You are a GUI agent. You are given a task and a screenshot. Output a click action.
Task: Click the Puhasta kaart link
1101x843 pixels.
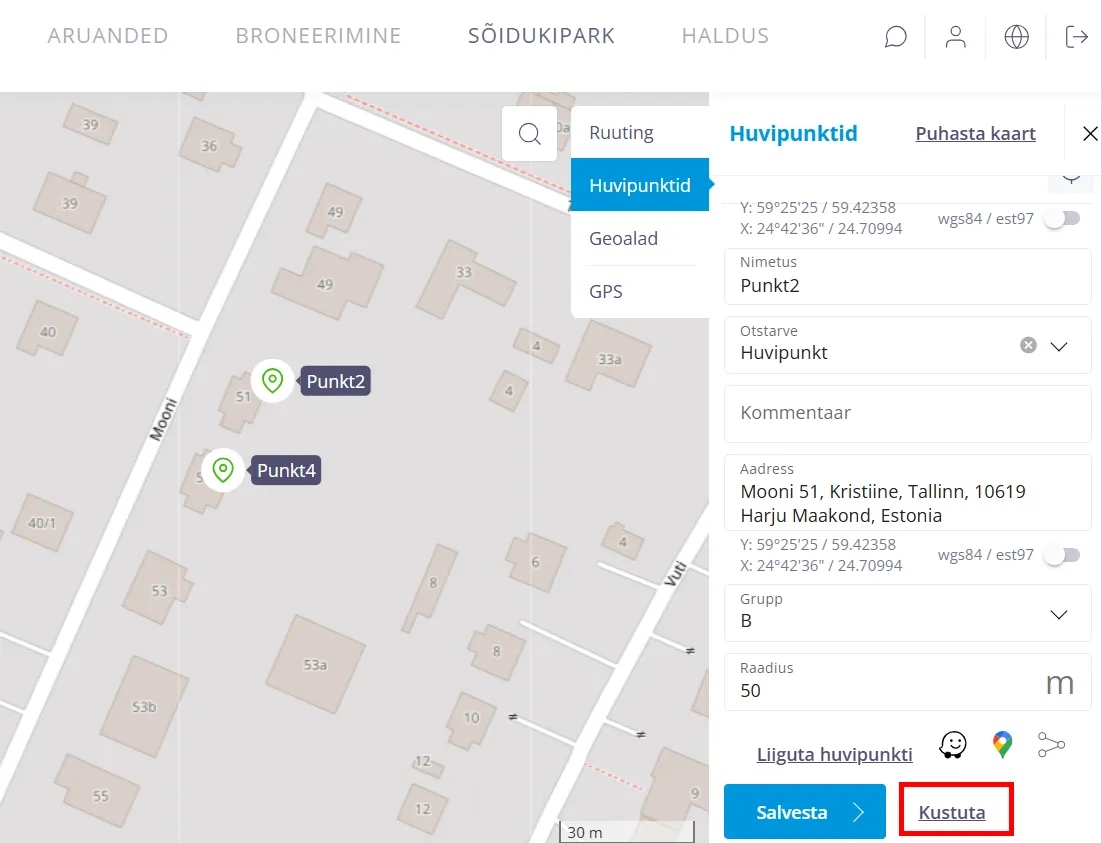tap(975, 134)
